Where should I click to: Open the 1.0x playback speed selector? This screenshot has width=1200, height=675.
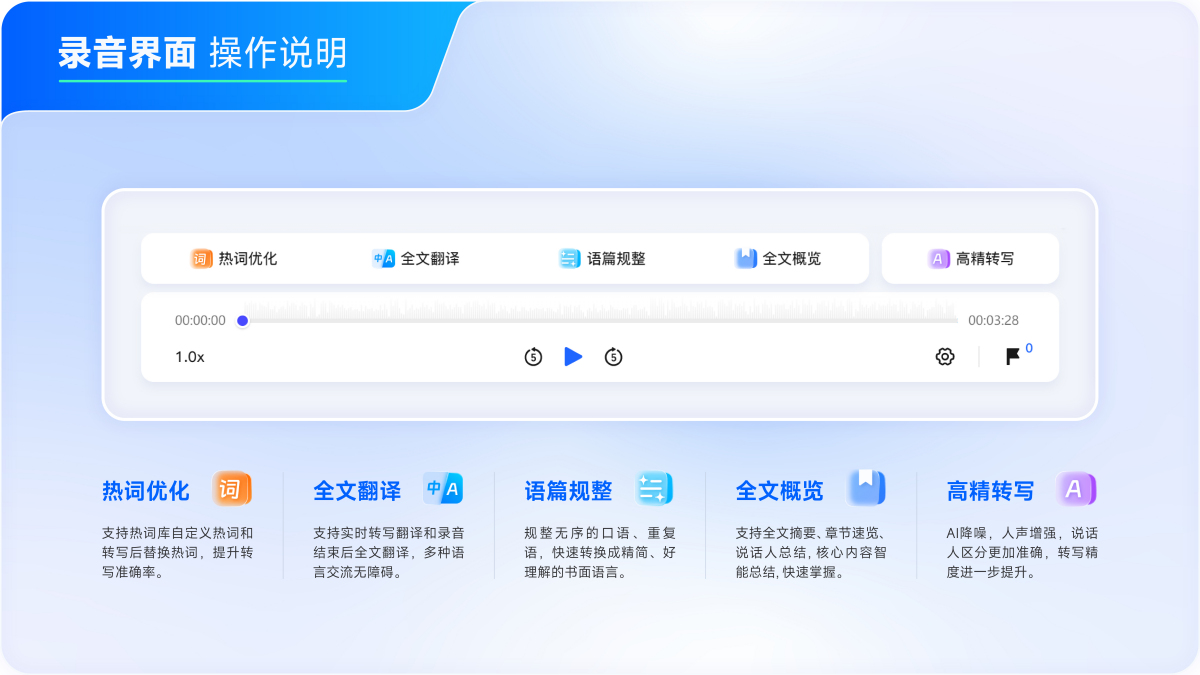pyautogui.click(x=188, y=356)
